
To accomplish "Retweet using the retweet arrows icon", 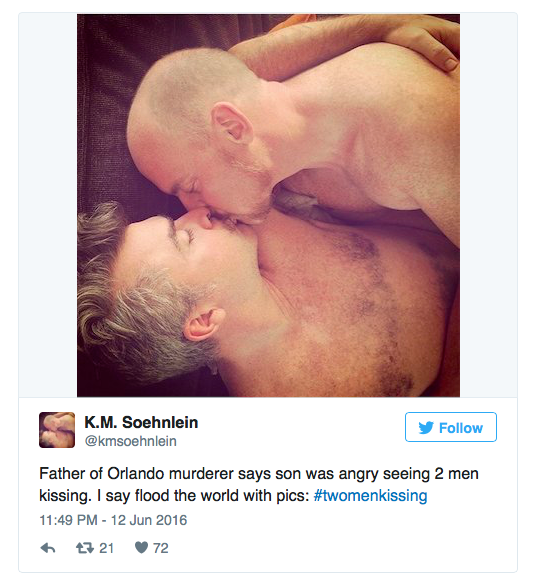I will 85,548.
